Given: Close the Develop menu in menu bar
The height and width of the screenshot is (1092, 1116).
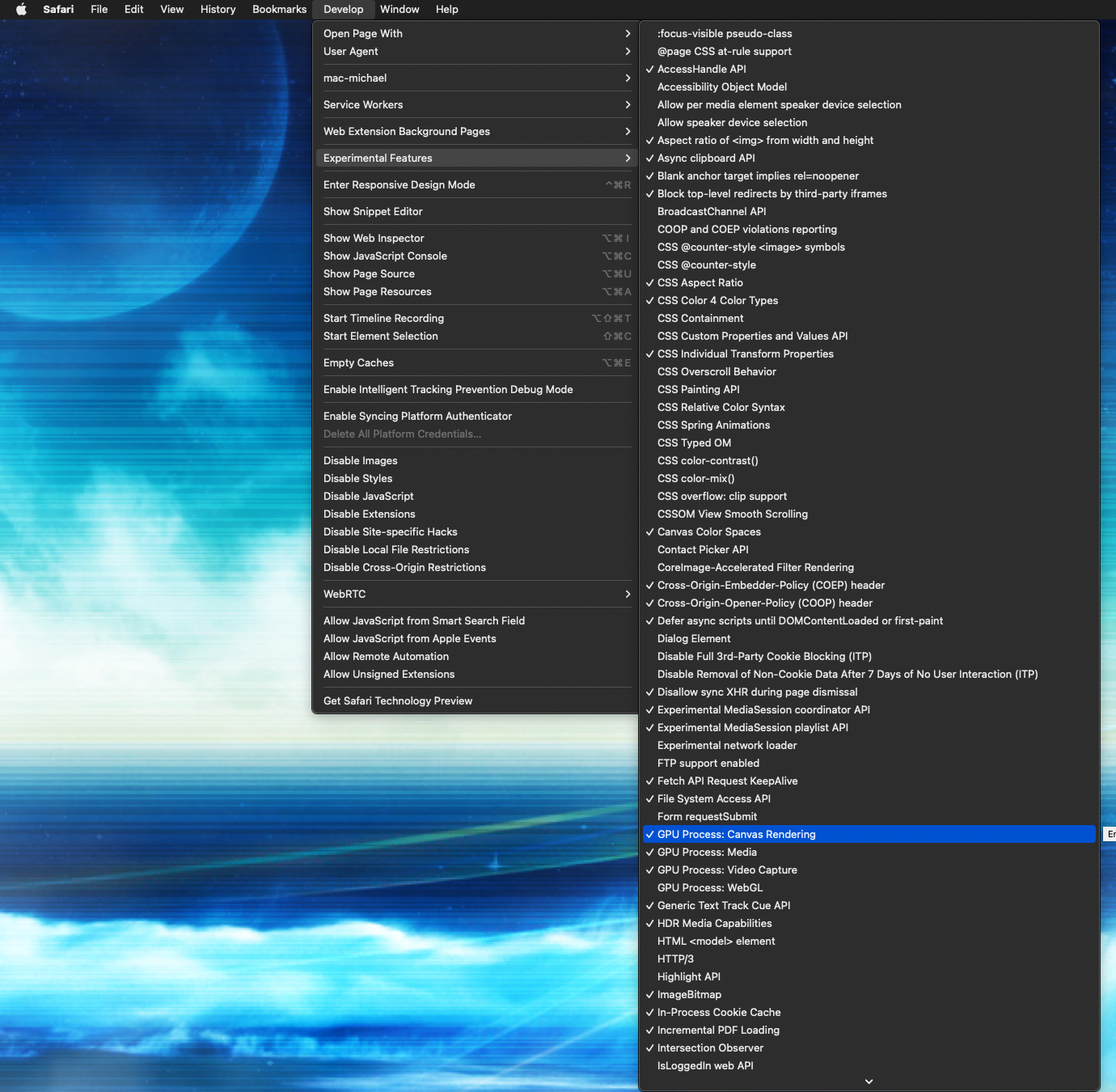Looking at the screenshot, I should (x=343, y=9).
